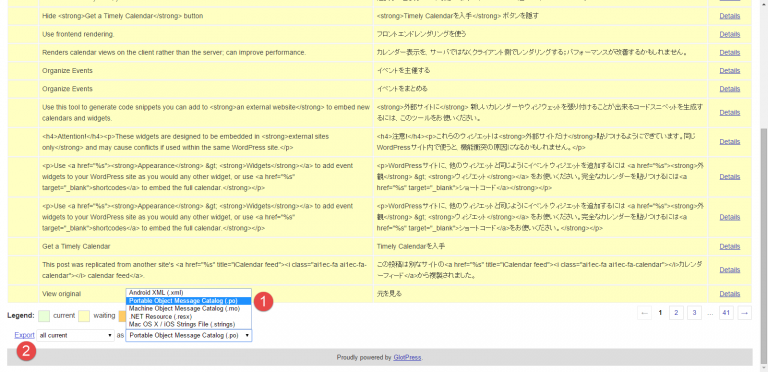Click translation イベントをまとめる

[402, 89]
